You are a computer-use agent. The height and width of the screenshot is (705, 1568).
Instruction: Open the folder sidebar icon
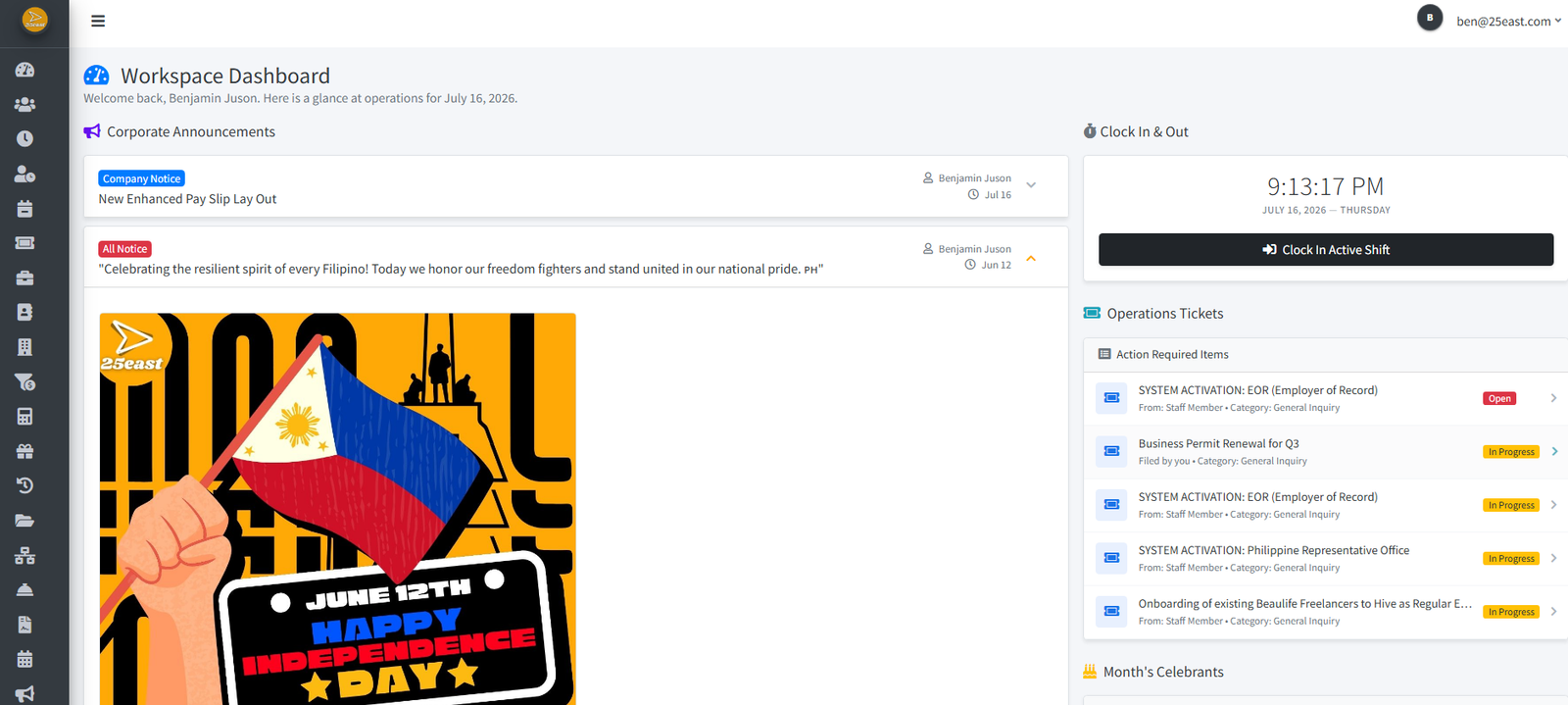pyautogui.click(x=25, y=521)
